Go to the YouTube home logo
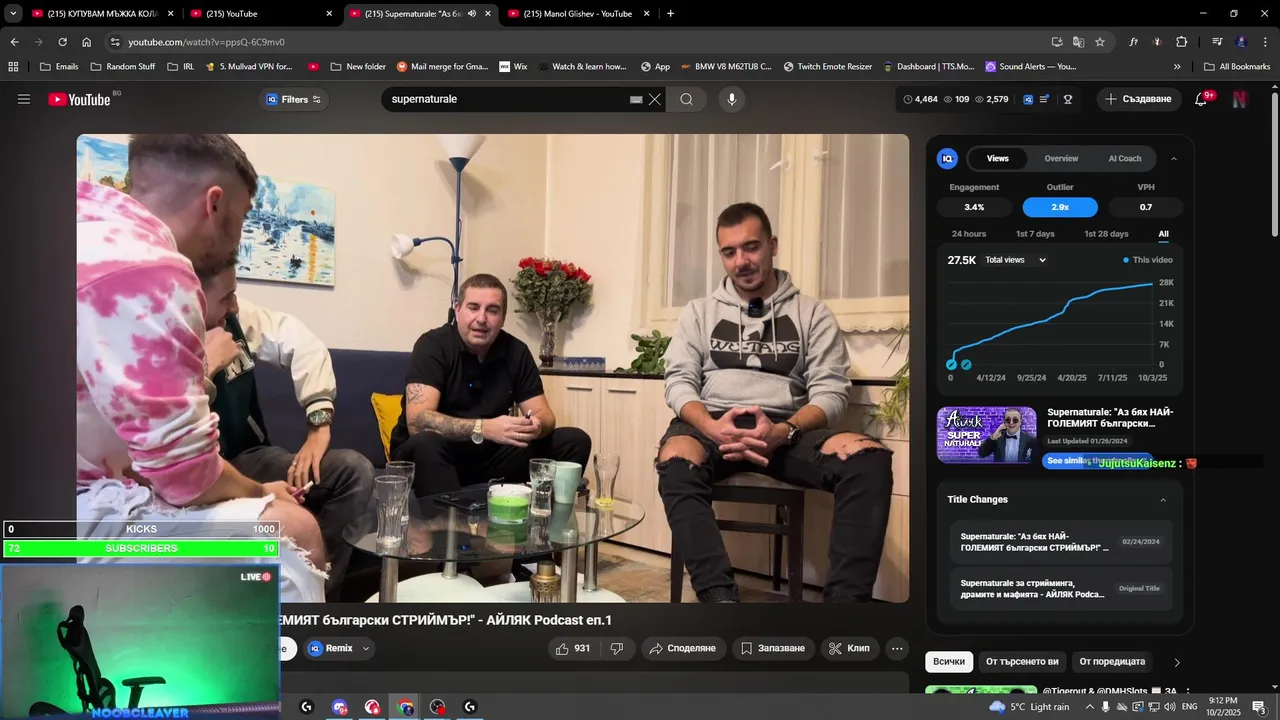The width and height of the screenshot is (1280, 720). tap(79, 99)
